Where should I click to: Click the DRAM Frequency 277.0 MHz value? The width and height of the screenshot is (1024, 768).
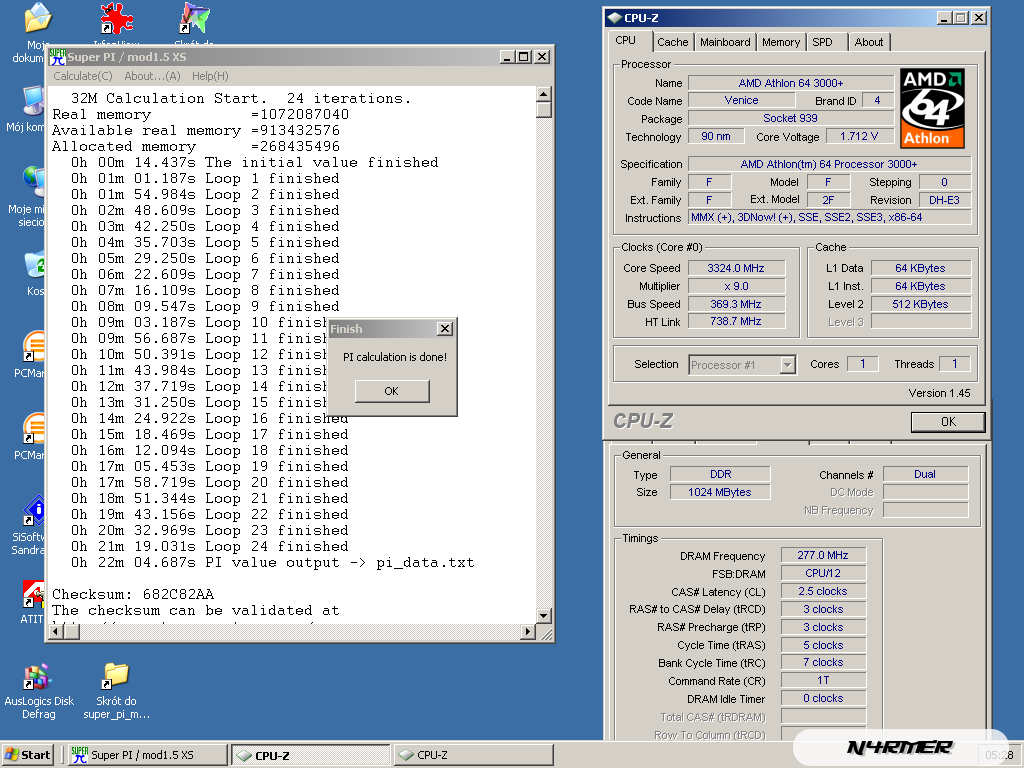coord(823,555)
